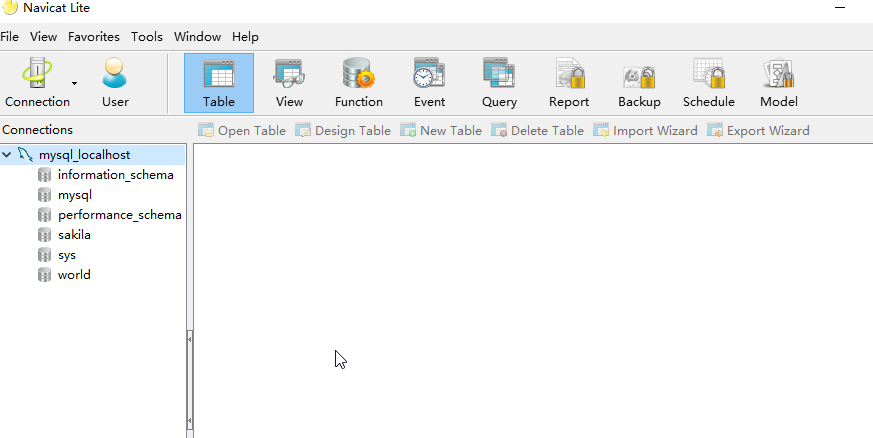
Task: Select the mysql database
Action: coord(75,195)
